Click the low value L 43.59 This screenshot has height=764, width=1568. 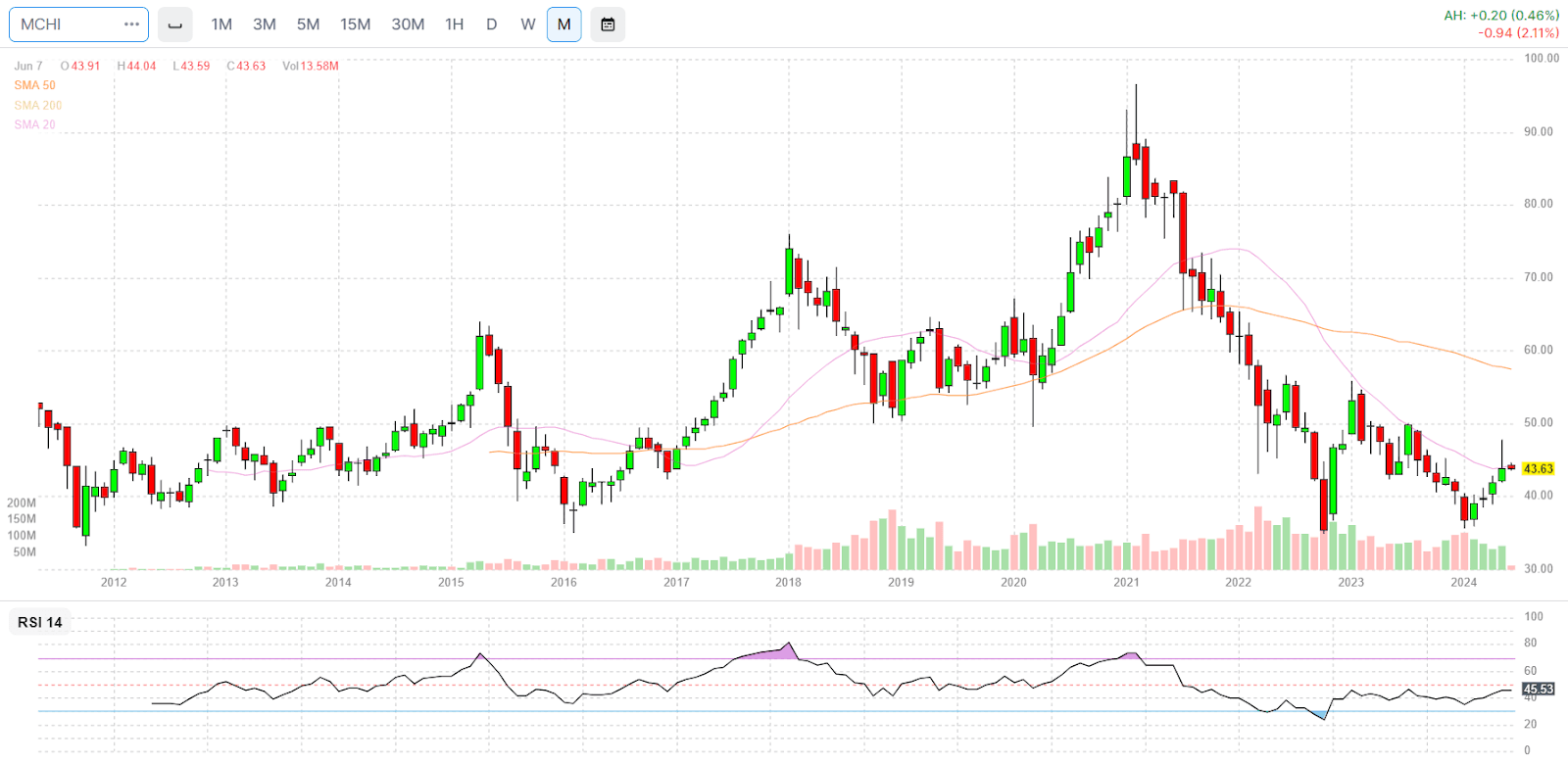pos(191,66)
